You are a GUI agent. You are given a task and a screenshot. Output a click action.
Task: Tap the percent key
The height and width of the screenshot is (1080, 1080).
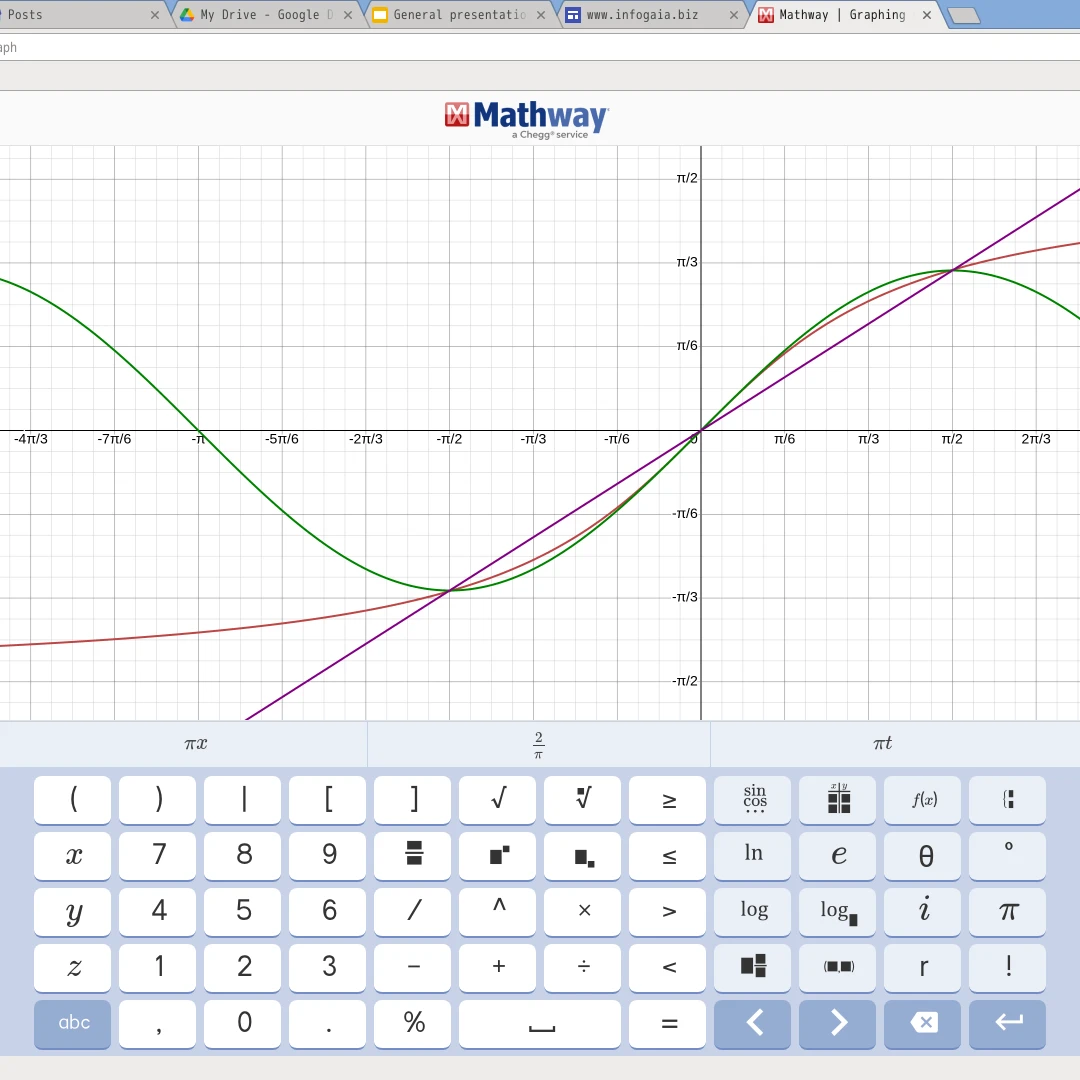pos(413,1024)
